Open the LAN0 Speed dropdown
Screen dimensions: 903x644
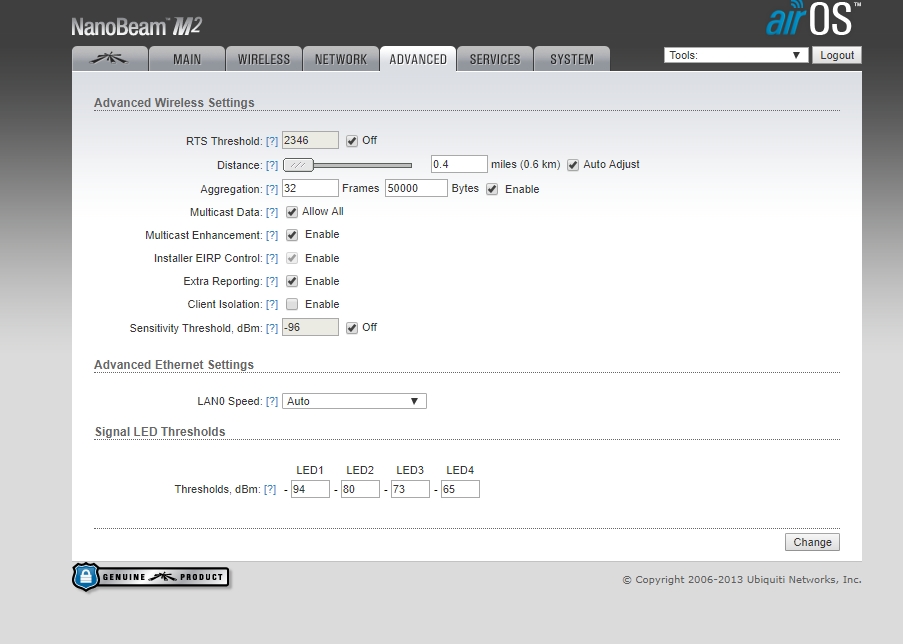[354, 401]
